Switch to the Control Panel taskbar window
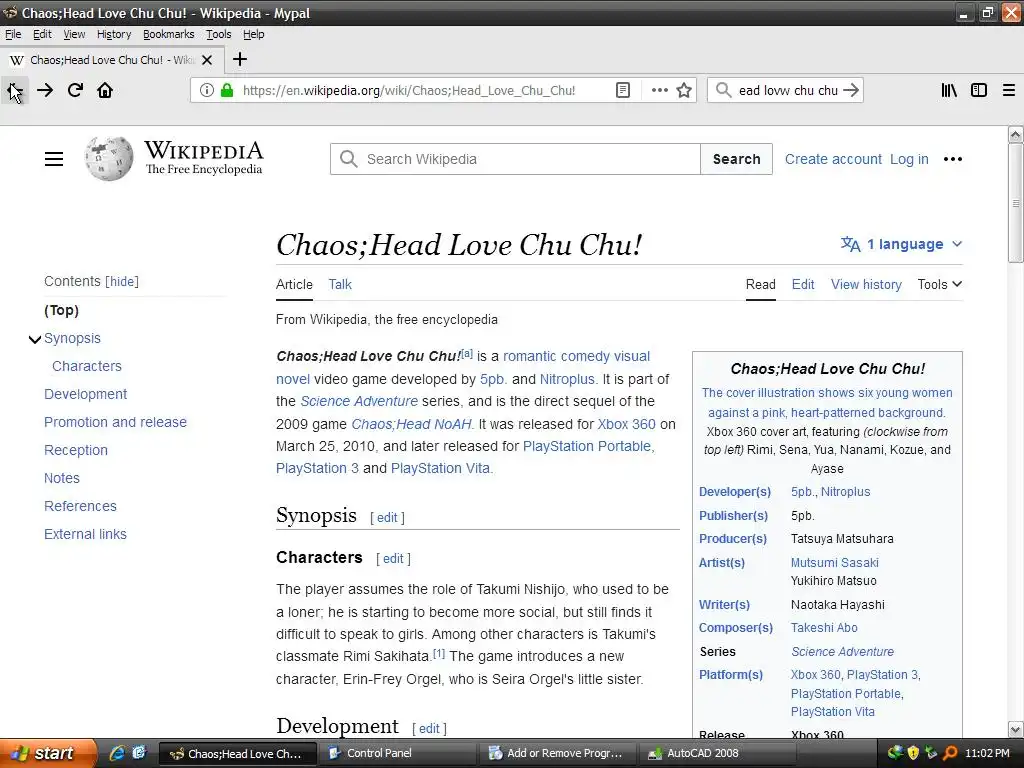The width and height of the screenshot is (1024, 768). pos(398,753)
